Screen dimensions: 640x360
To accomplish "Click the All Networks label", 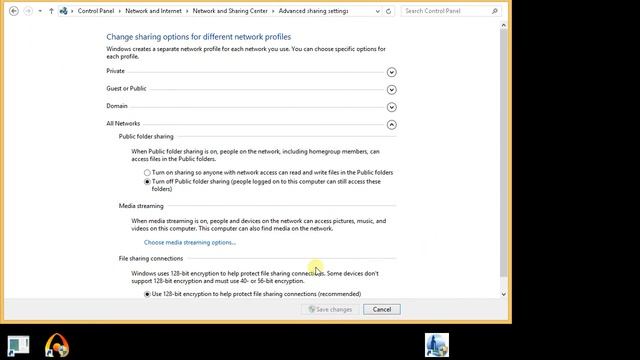I will point(123,123).
